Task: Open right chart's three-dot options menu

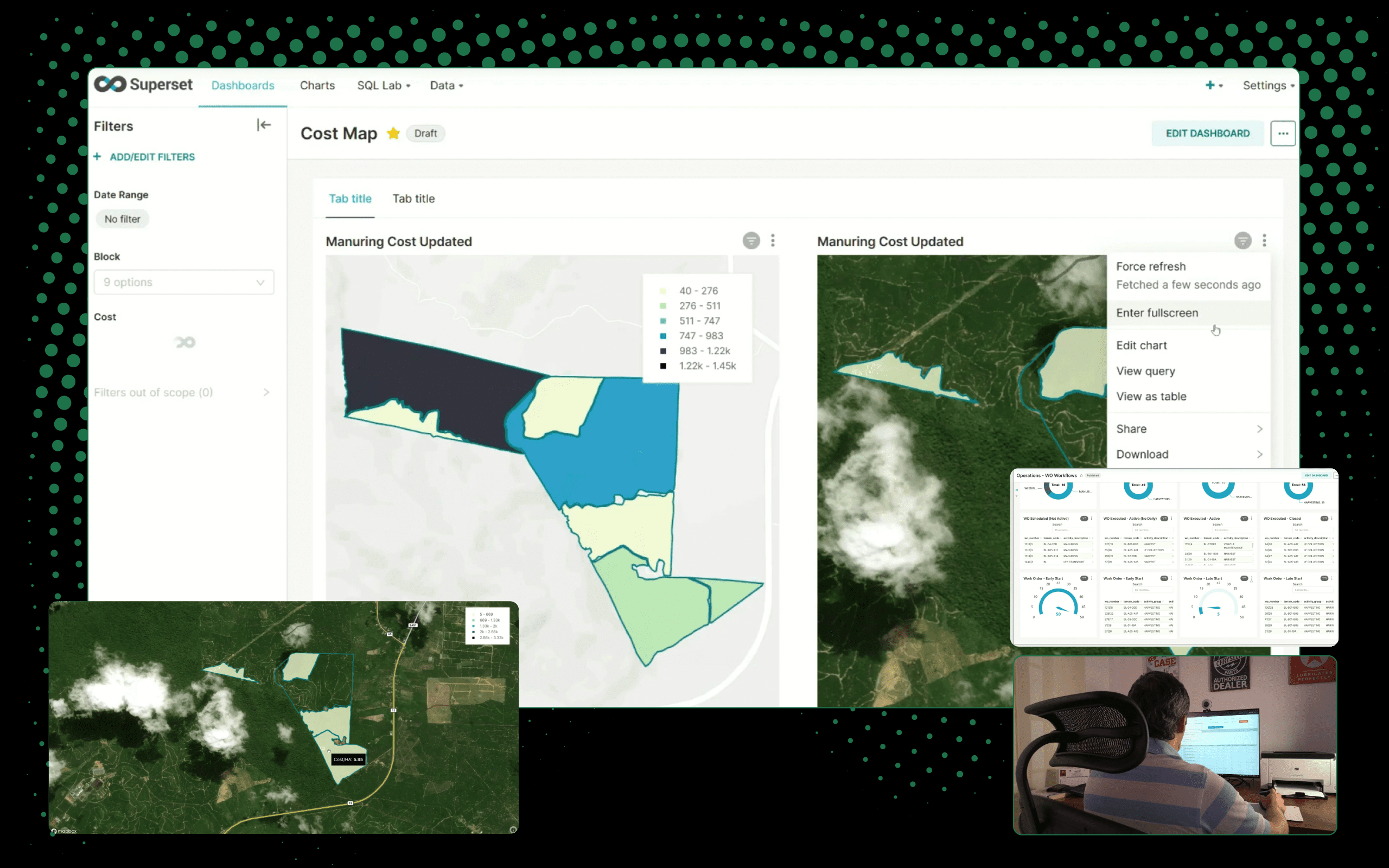Action: tap(1264, 240)
